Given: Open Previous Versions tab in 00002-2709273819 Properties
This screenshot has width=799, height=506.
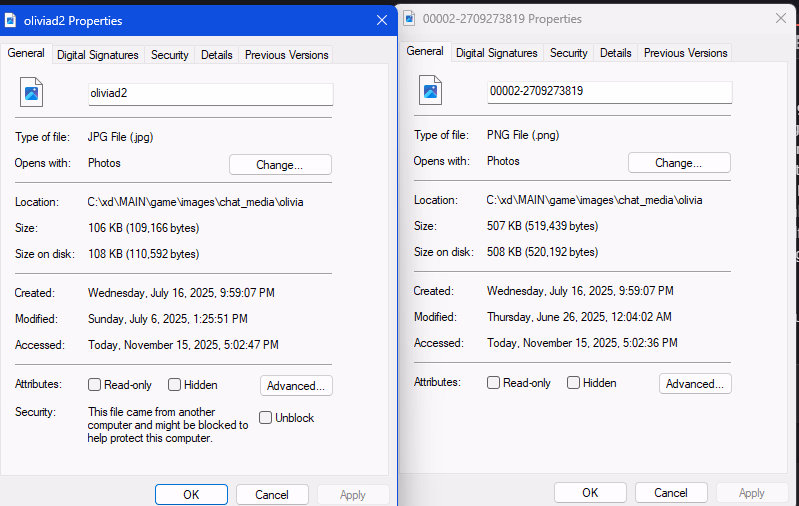Looking at the screenshot, I should 685,53.
